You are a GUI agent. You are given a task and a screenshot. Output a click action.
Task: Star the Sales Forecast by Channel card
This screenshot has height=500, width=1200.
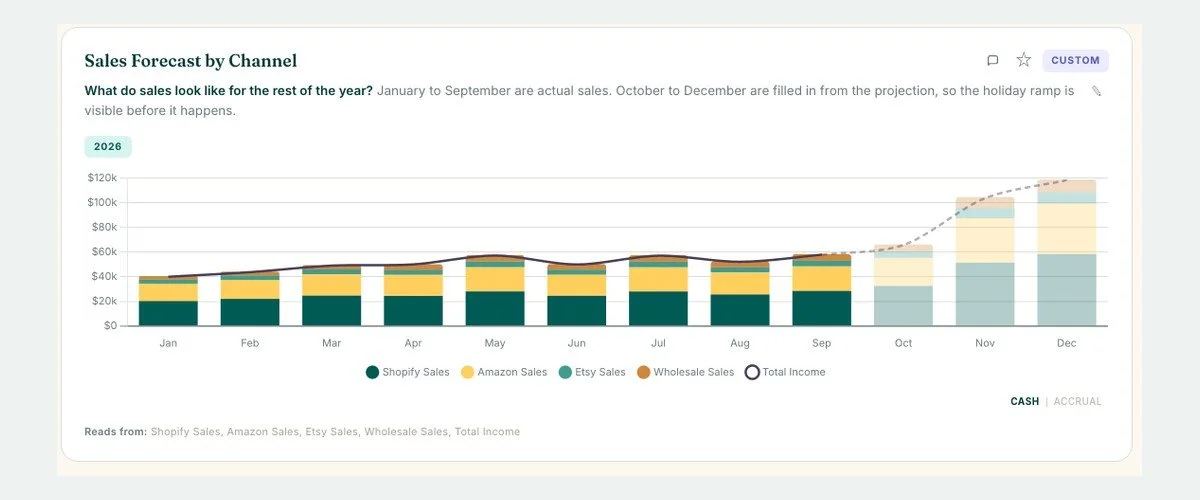click(x=1023, y=60)
